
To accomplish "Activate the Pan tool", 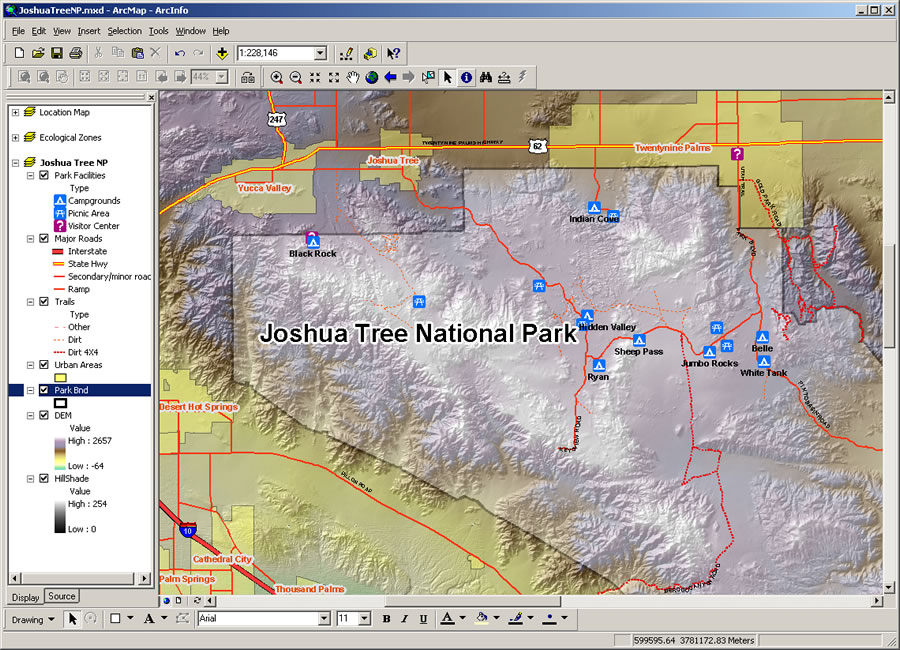I will (x=352, y=77).
